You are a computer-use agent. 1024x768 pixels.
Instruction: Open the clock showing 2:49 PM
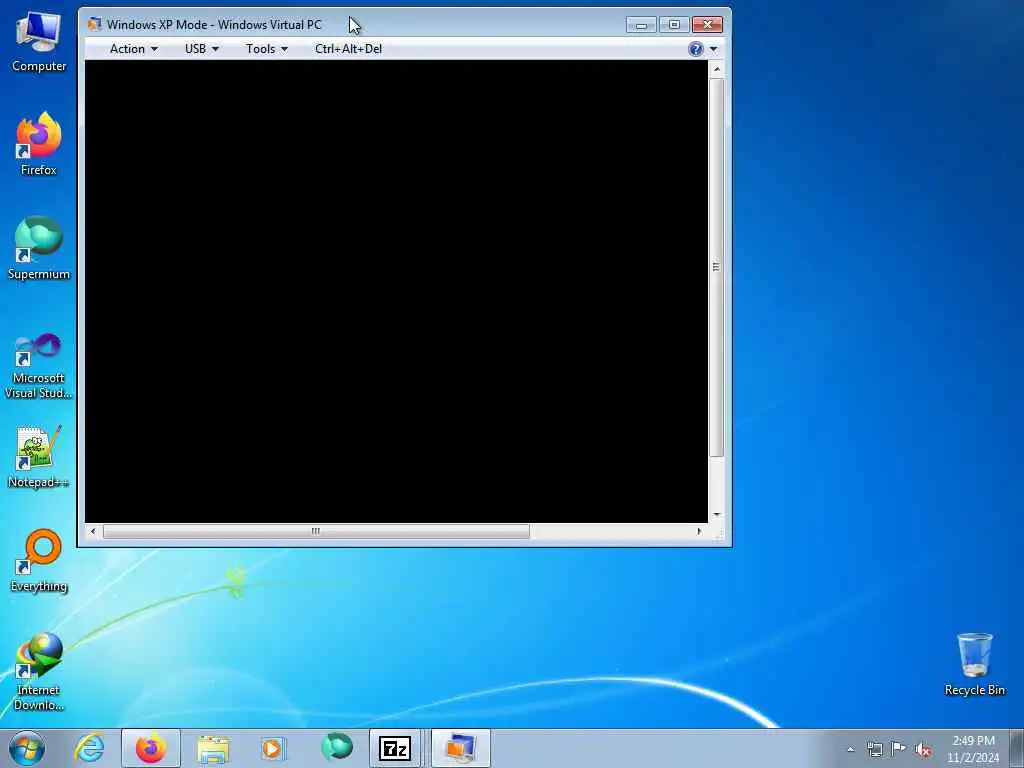coord(973,749)
